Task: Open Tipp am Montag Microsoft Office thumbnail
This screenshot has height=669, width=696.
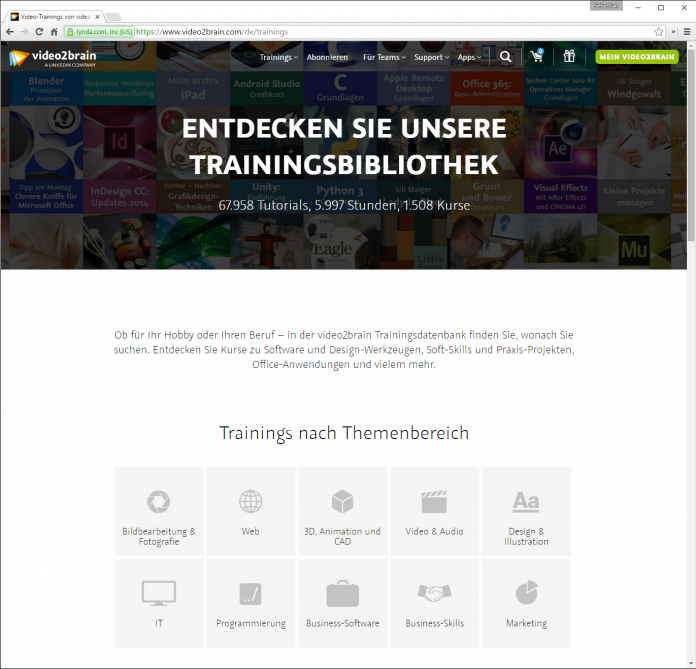Action: (x=46, y=160)
